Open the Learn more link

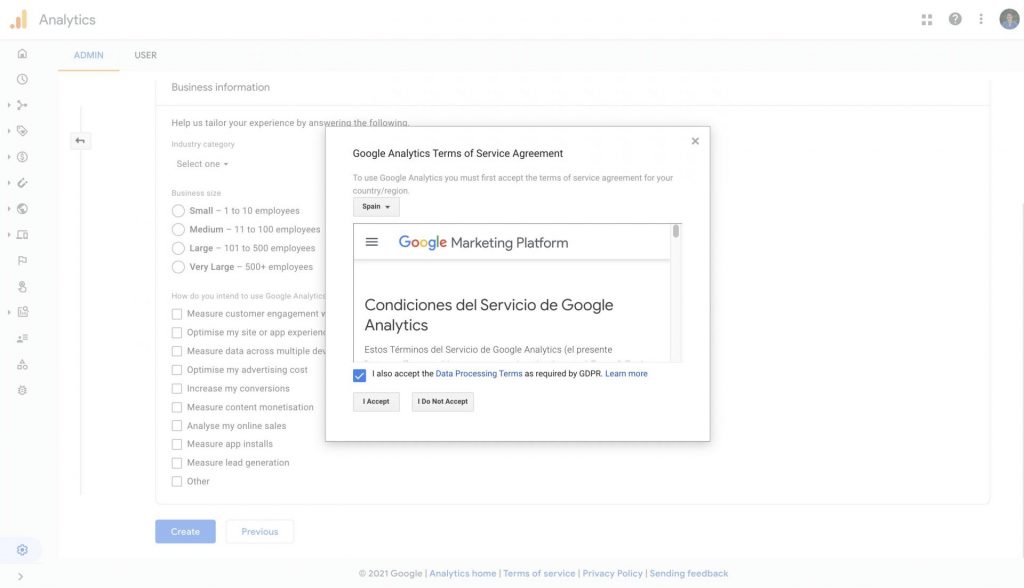click(x=626, y=374)
